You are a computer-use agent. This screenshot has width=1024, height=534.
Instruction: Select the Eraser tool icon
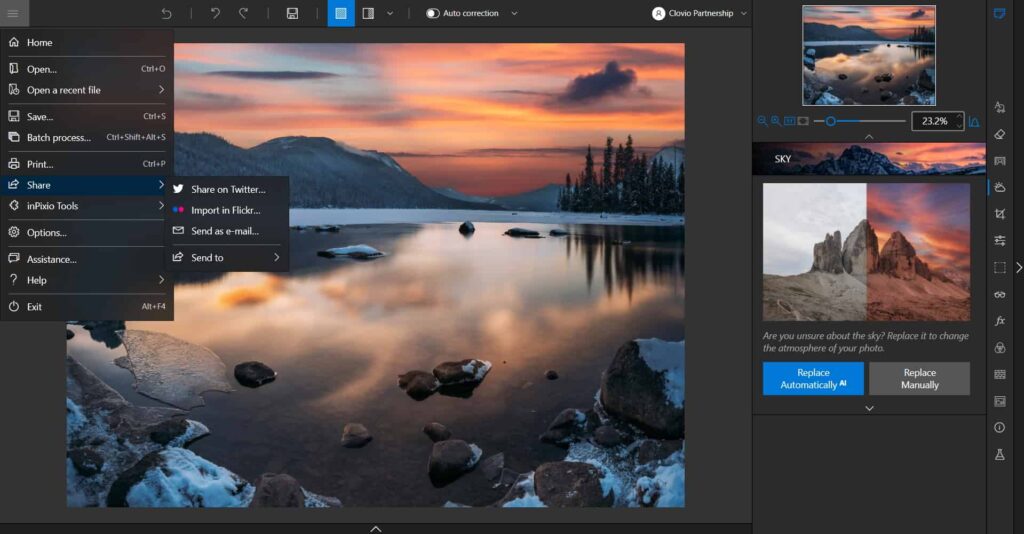tap(1000, 134)
